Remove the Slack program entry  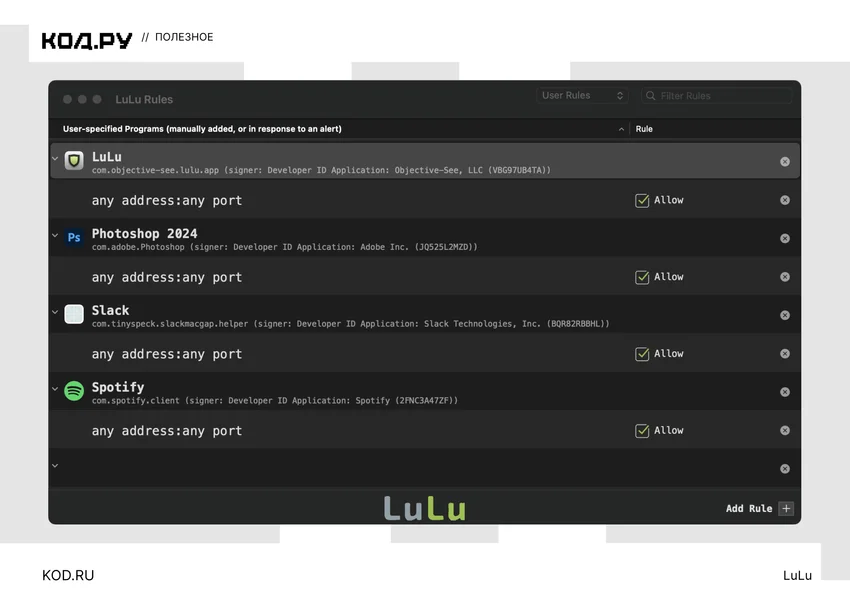pyautogui.click(x=784, y=316)
